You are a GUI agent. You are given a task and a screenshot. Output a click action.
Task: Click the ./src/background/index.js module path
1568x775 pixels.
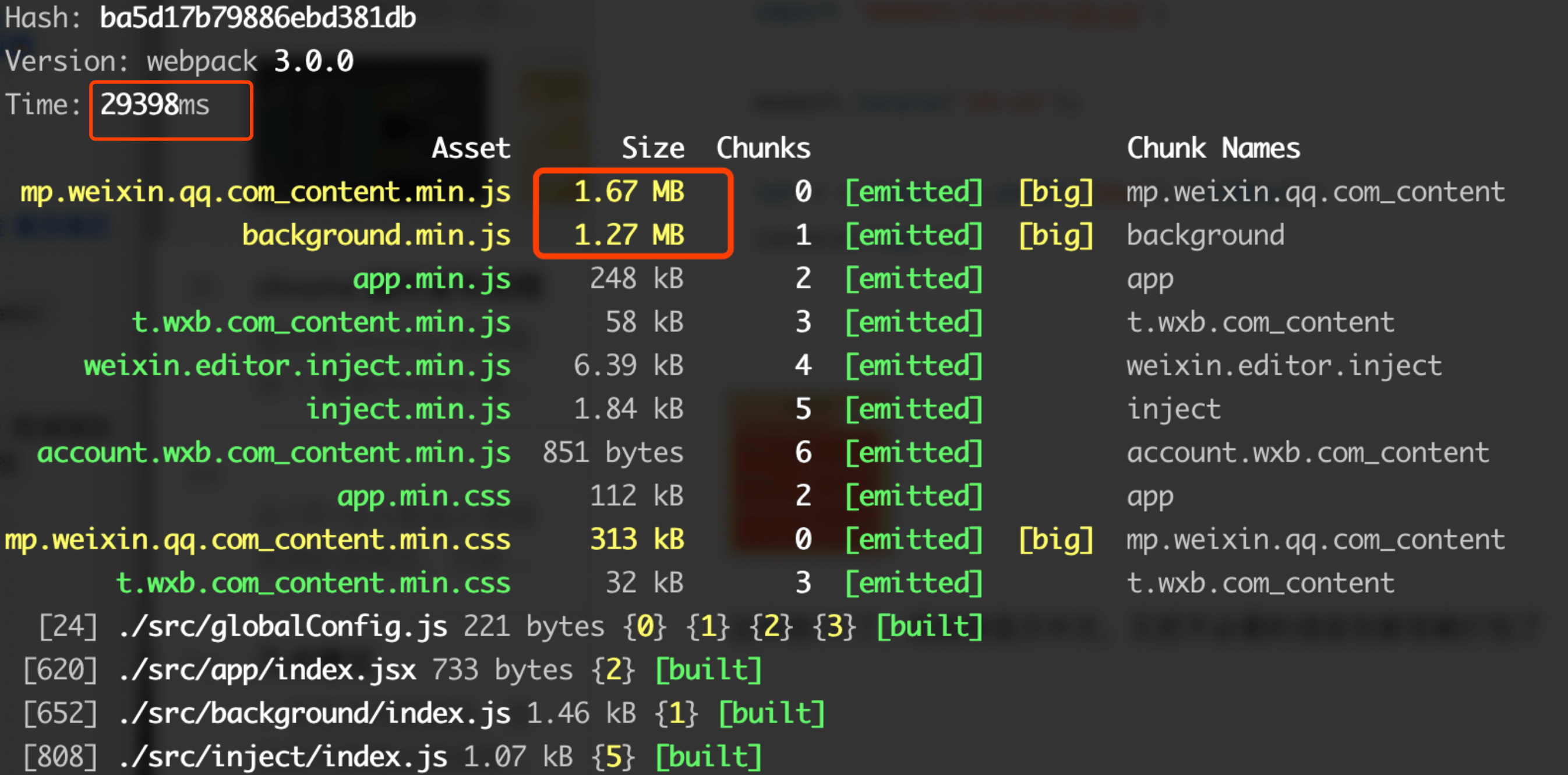(x=315, y=713)
